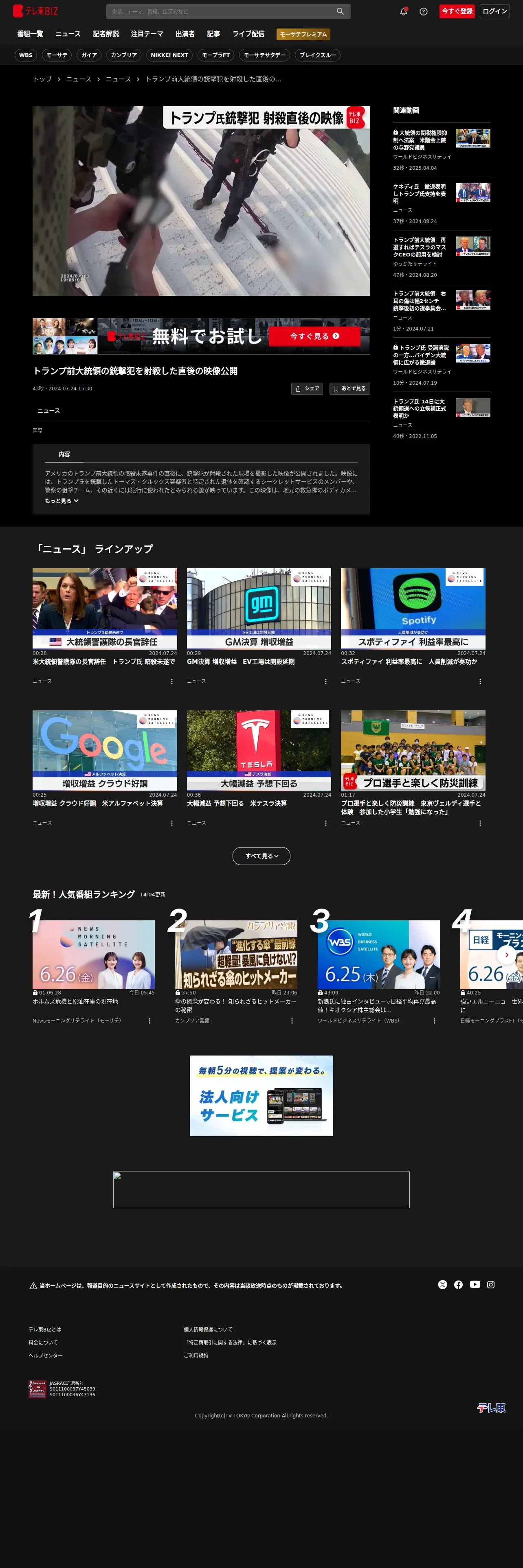Open related video ケネディ氏 撤退表明

442,204
